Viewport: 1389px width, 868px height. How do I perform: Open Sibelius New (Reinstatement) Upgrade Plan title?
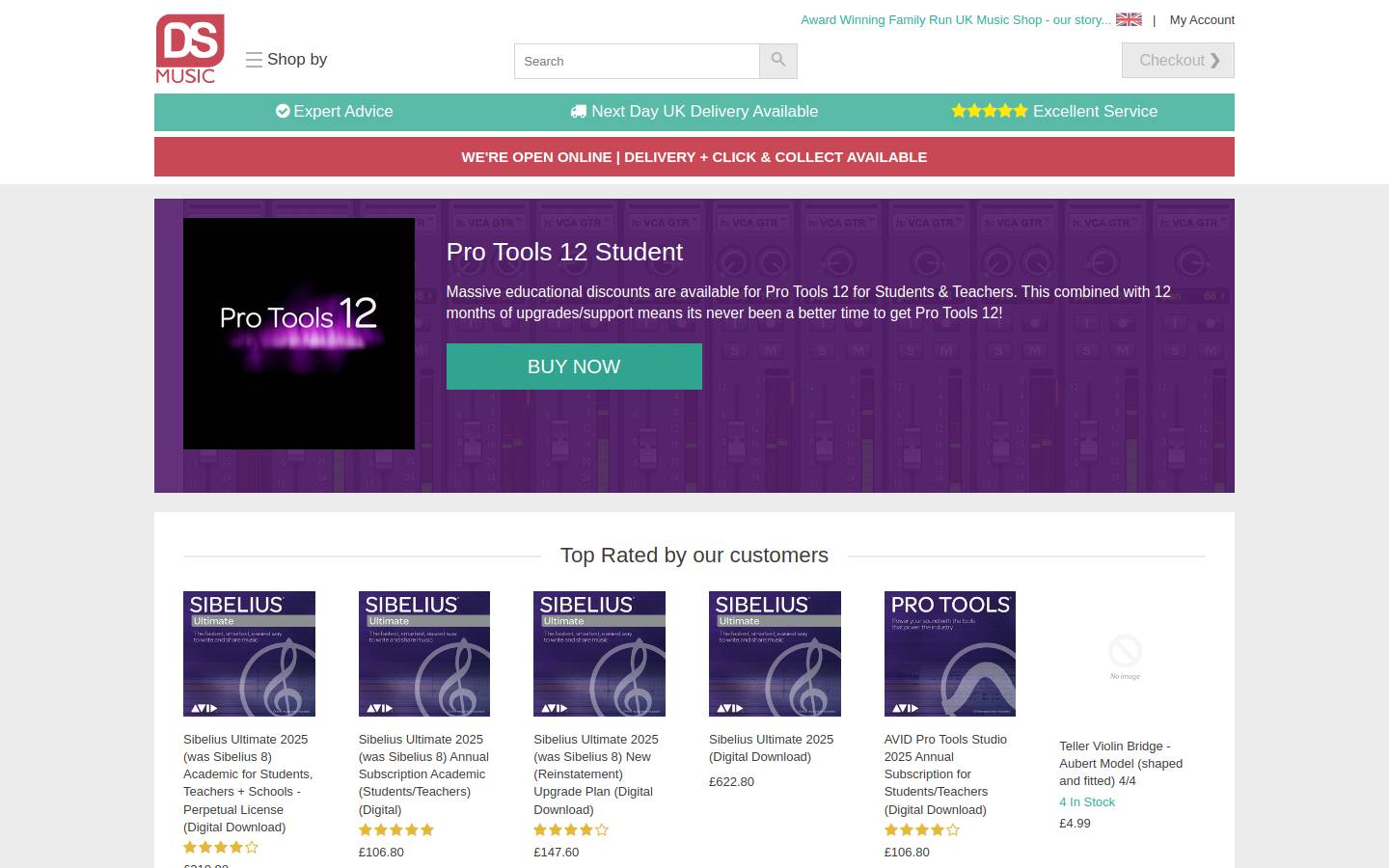point(596,774)
